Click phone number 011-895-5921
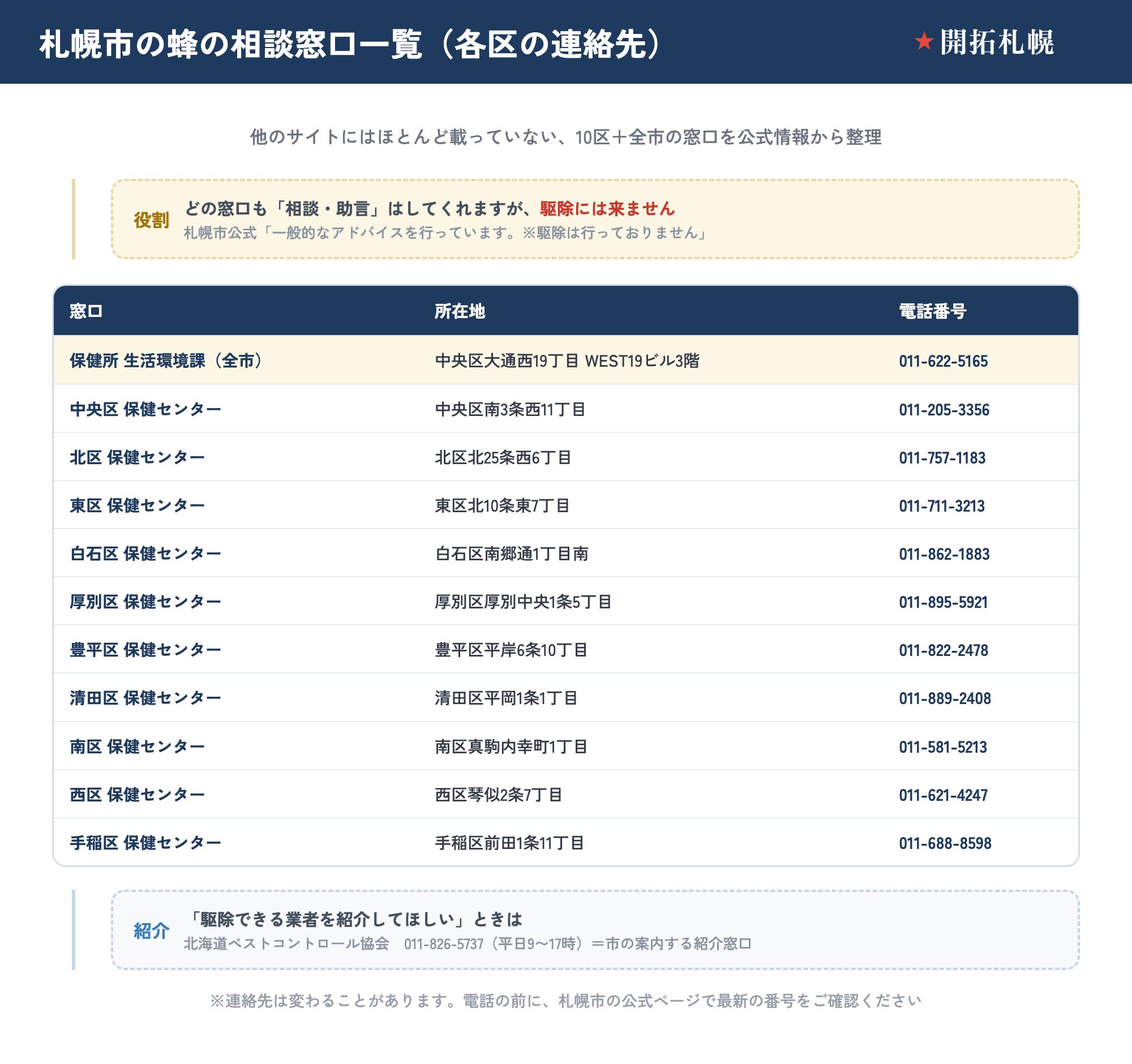1132x1064 pixels. tap(943, 602)
